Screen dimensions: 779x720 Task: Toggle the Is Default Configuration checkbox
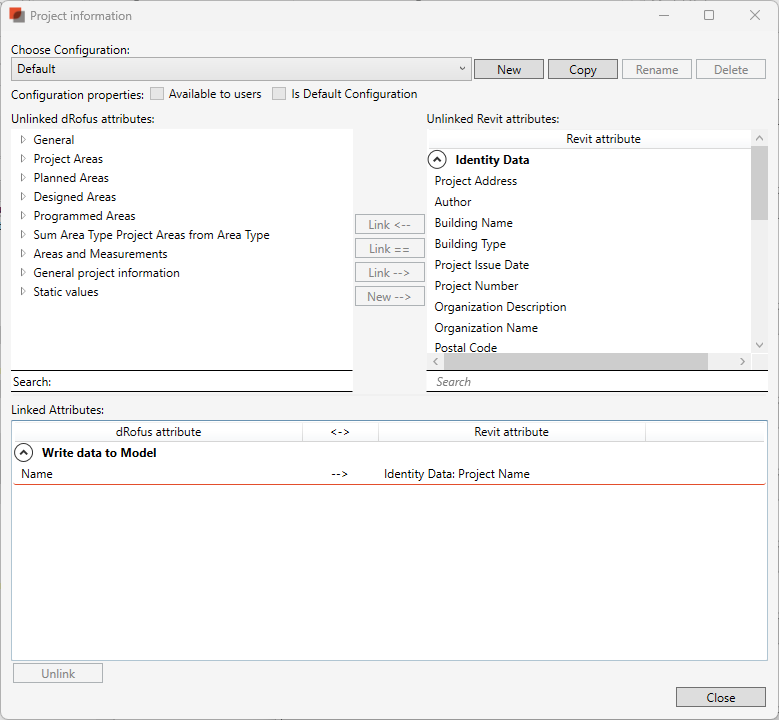[x=279, y=94]
